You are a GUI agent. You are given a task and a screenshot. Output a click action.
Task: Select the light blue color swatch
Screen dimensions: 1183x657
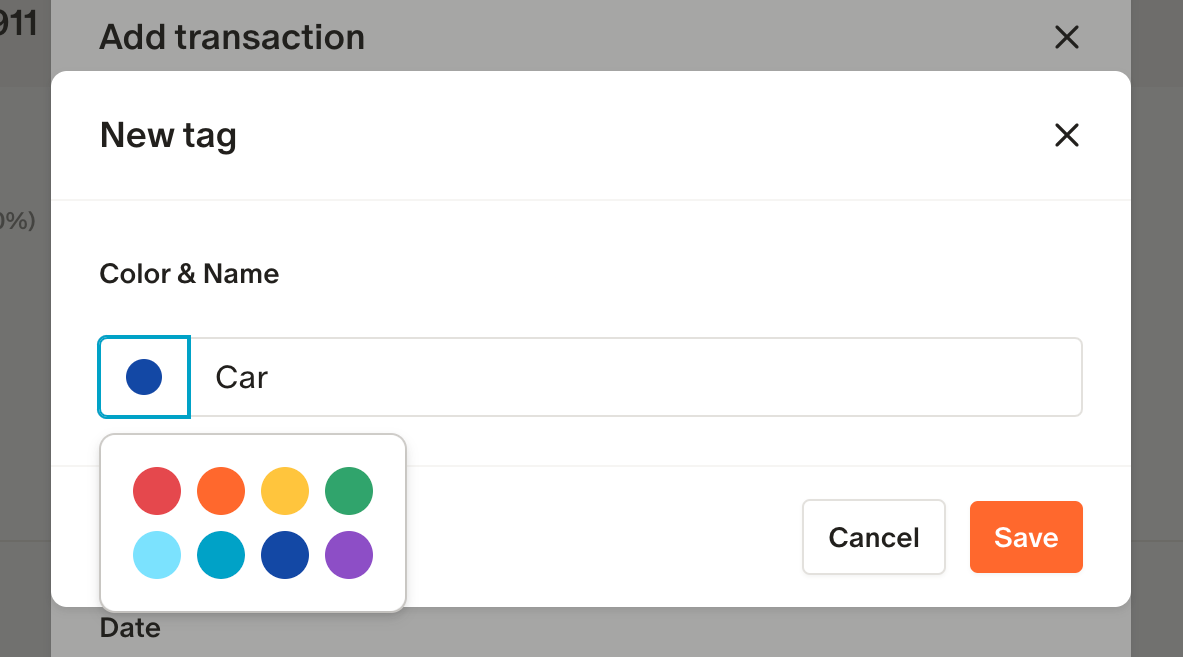tap(157, 555)
